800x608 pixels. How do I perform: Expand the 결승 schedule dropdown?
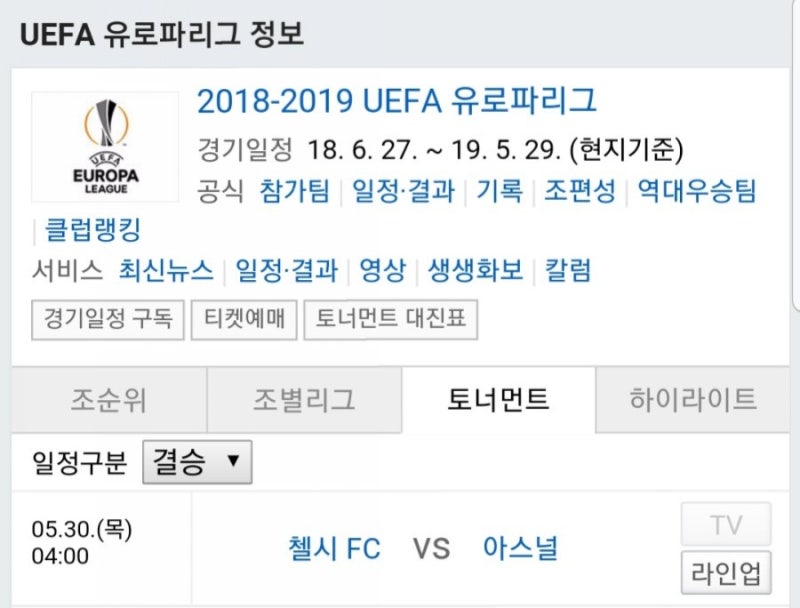197,462
